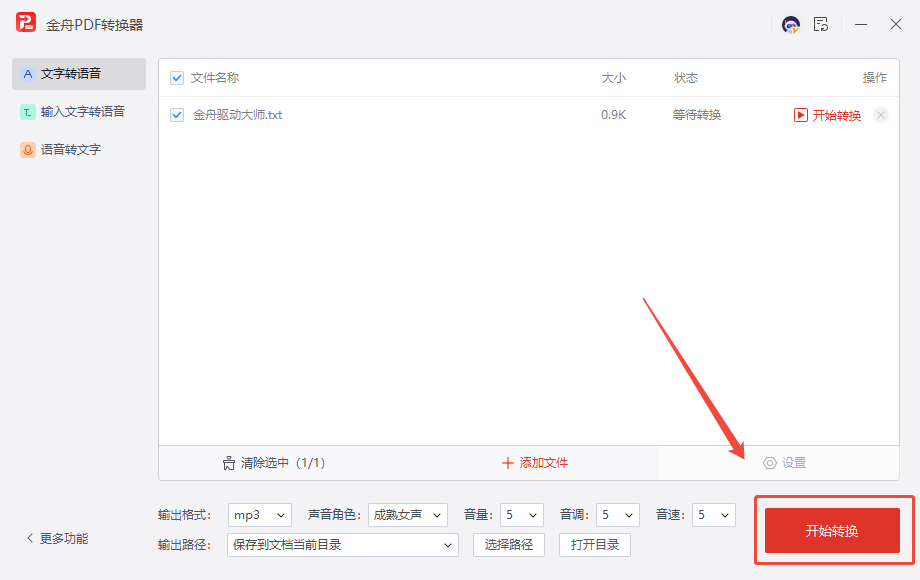The height and width of the screenshot is (580, 920).
Task: Click the 输出格式 label
Action: (x=184, y=515)
